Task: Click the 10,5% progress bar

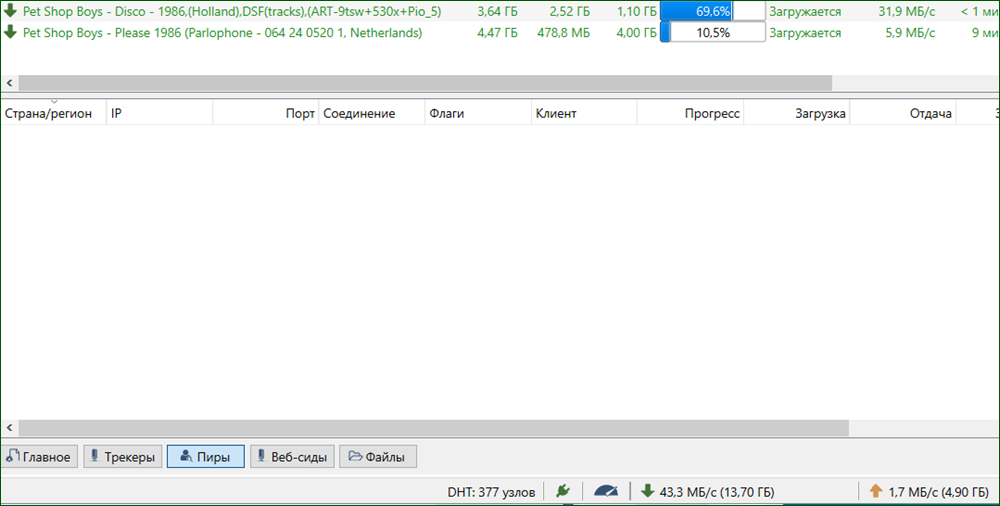Action: point(712,33)
